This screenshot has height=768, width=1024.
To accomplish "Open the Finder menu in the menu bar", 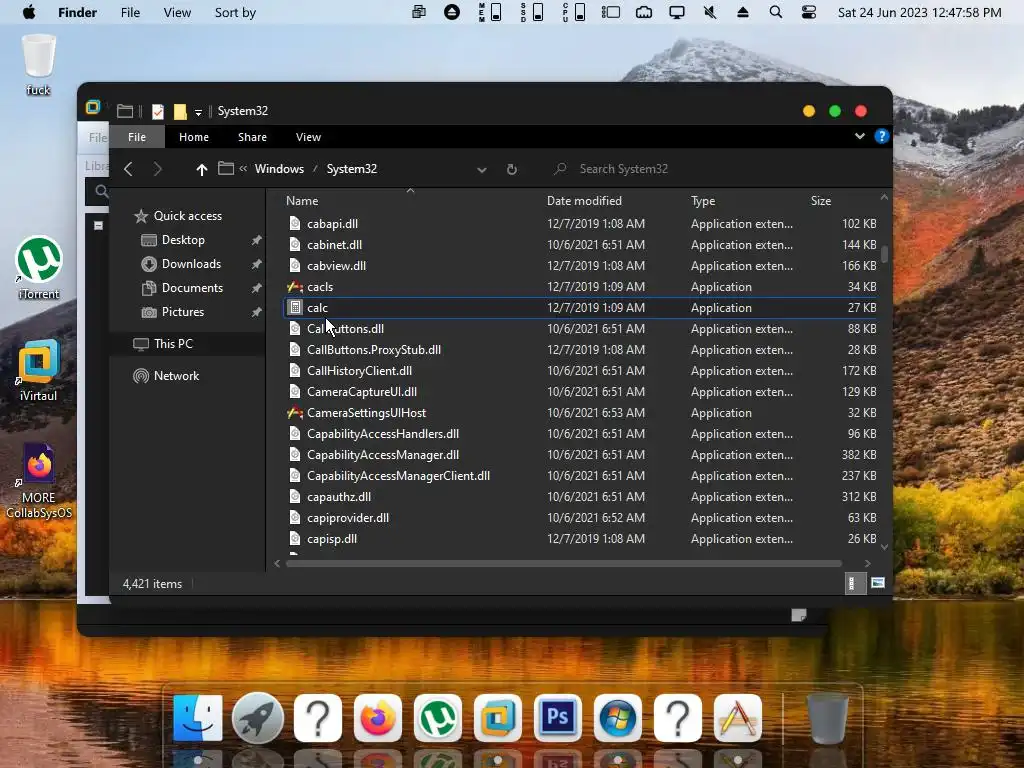I will [77, 12].
